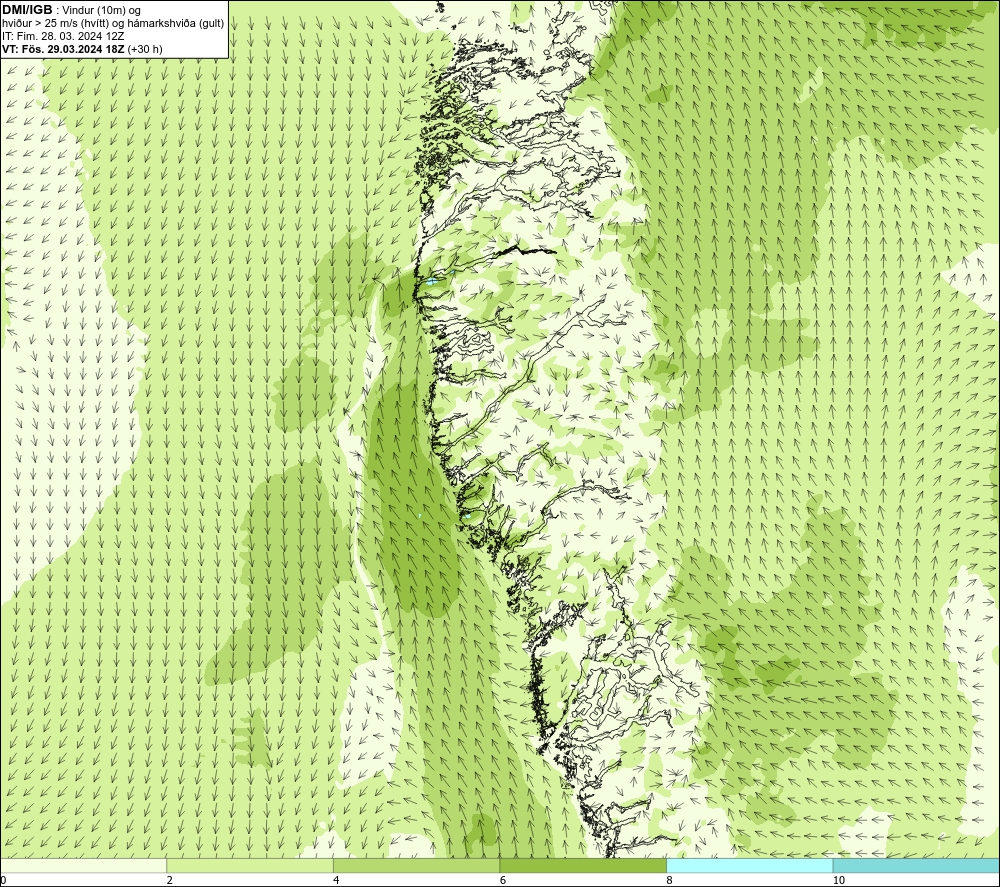
Task: Click the legend scale label '0'
Action: 3,880
